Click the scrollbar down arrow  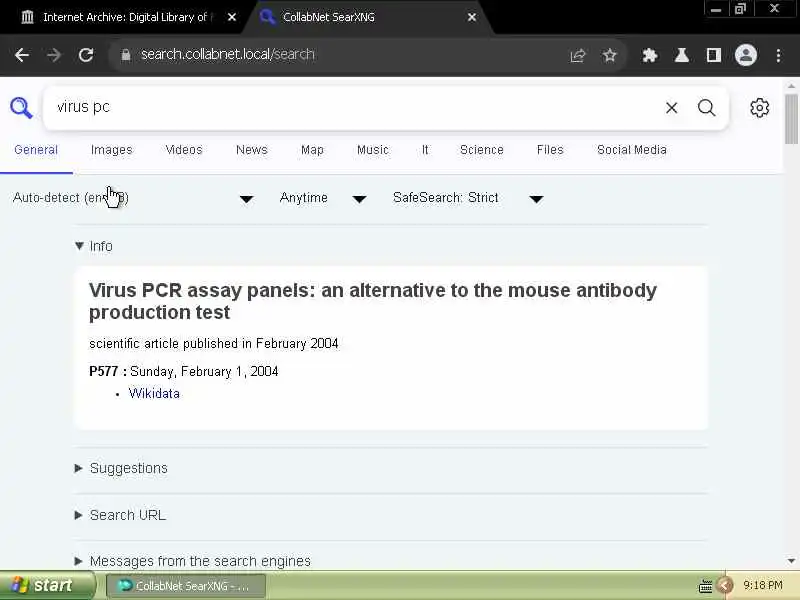pos(791,561)
